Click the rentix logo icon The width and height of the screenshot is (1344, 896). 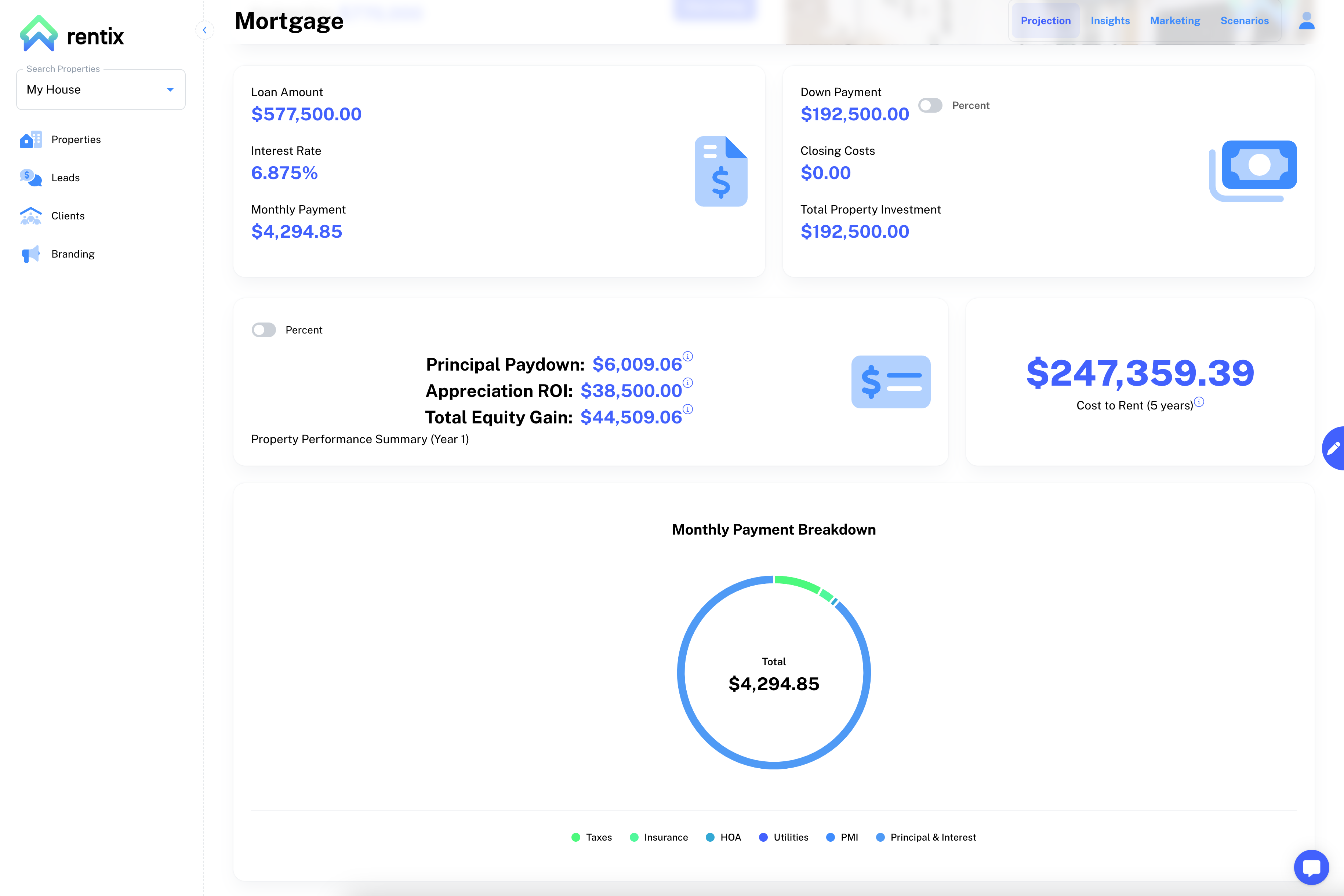click(x=39, y=34)
